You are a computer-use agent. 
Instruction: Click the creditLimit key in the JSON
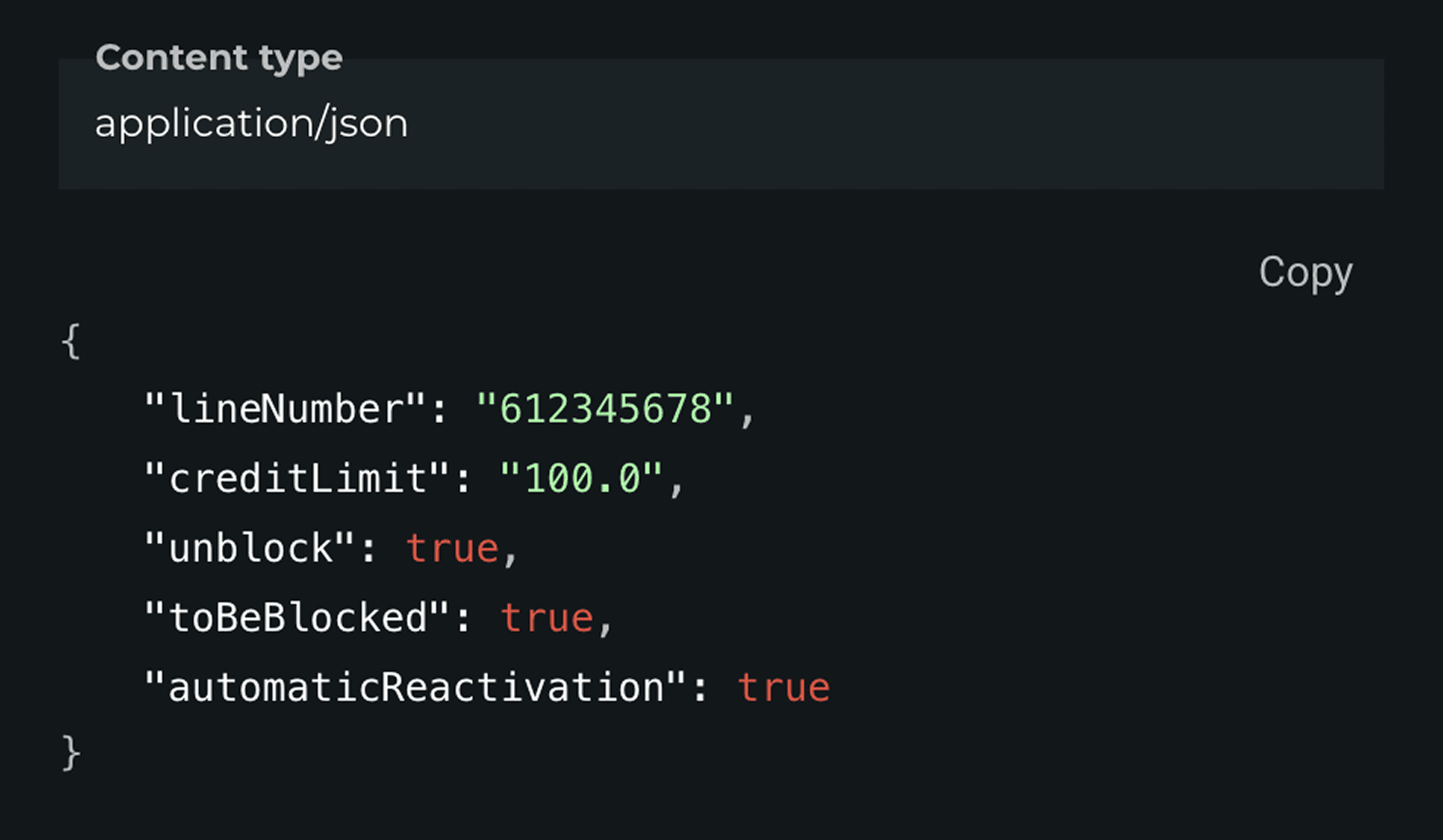tap(294, 478)
